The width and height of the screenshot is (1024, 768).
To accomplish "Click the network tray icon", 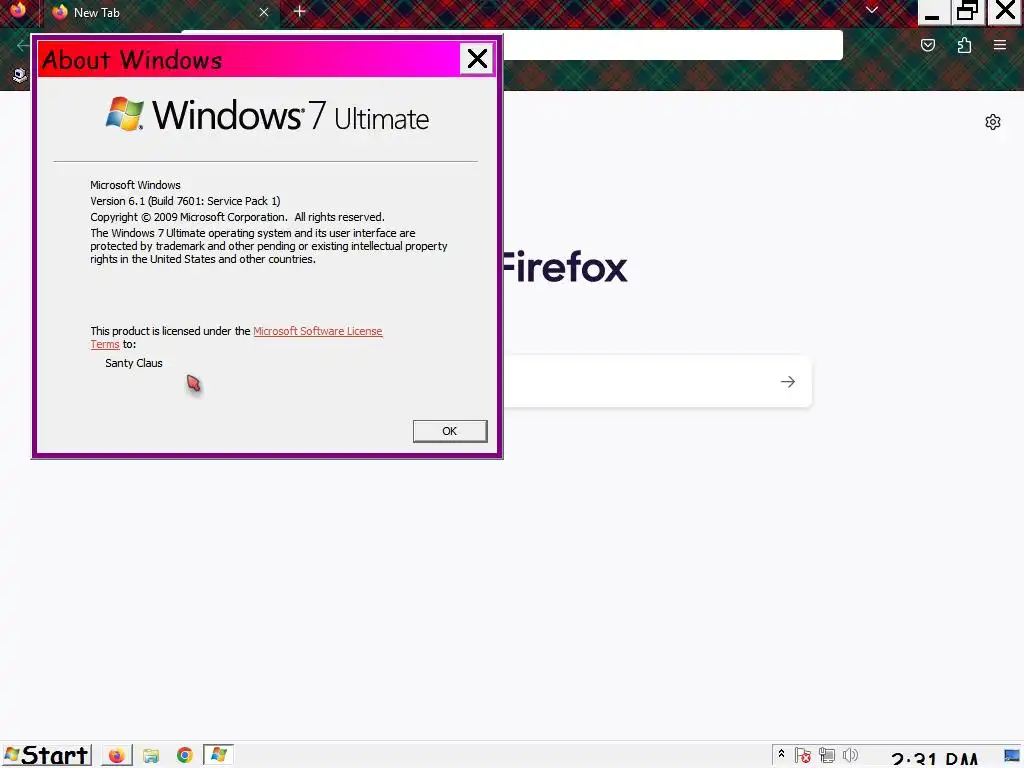I will tap(827, 756).
